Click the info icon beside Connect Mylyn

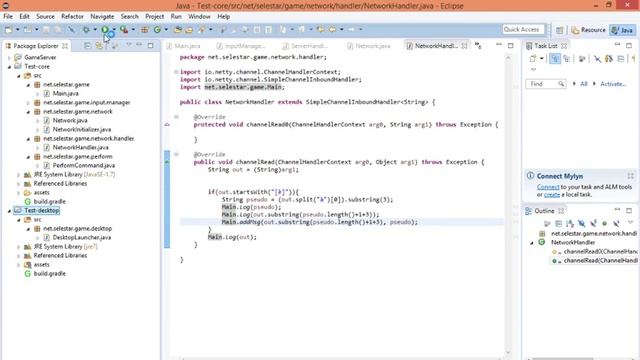point(530,176)
